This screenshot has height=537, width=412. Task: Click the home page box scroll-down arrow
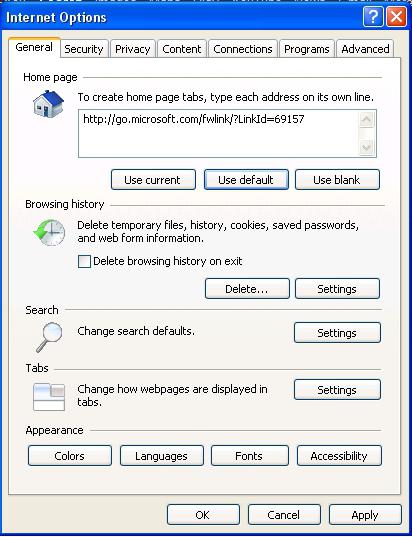(367, 148)
